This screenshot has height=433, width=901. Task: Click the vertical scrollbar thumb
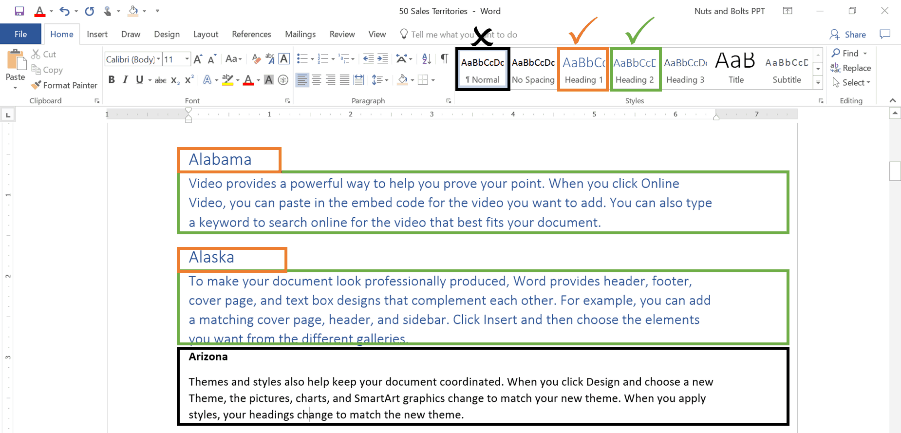click(x=894, y=171)
